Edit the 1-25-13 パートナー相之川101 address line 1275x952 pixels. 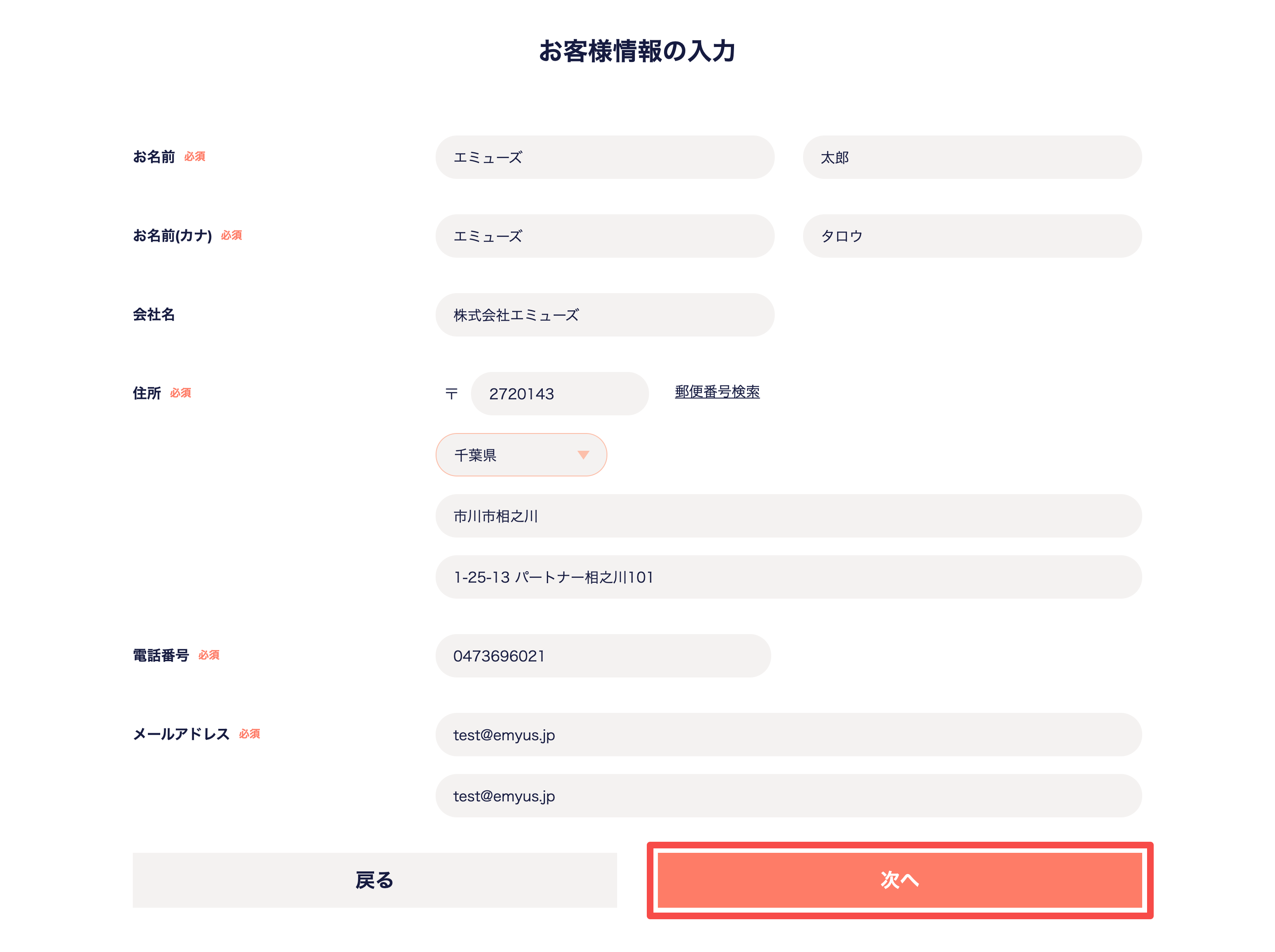(788, 577)
